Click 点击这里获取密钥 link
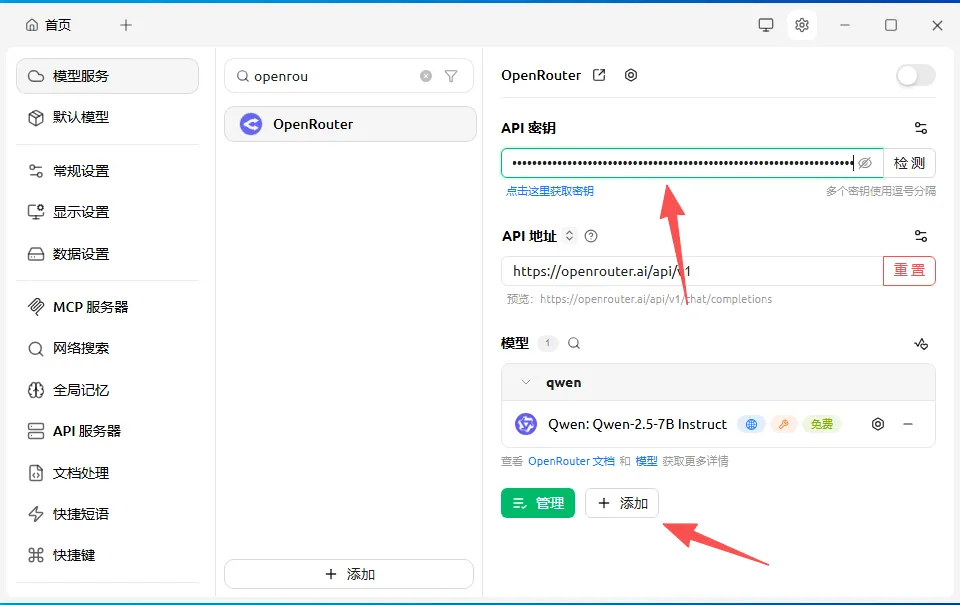Screen dimensions: 960x605 (x=549, y=191)
